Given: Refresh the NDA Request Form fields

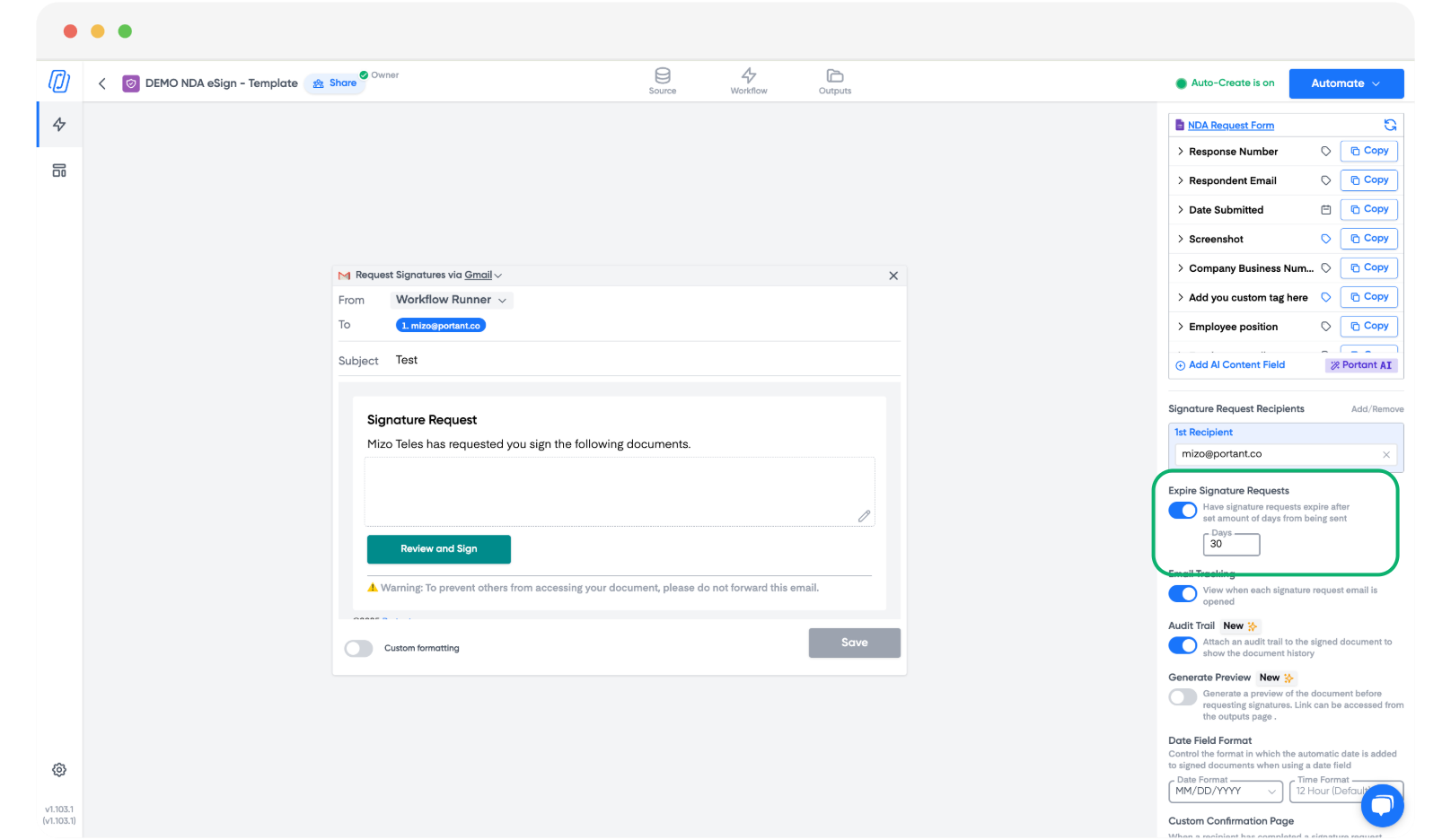Looking at the screenshot, I should [1390, 125].
